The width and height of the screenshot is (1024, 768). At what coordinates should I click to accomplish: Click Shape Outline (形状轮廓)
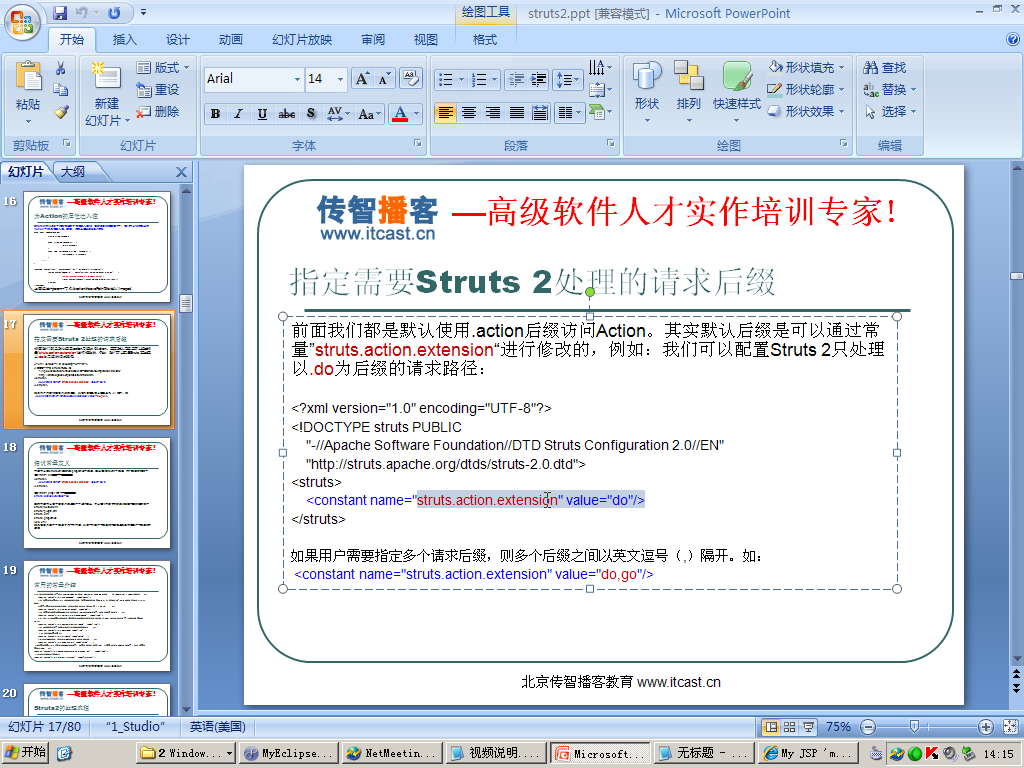click(807, 89)
